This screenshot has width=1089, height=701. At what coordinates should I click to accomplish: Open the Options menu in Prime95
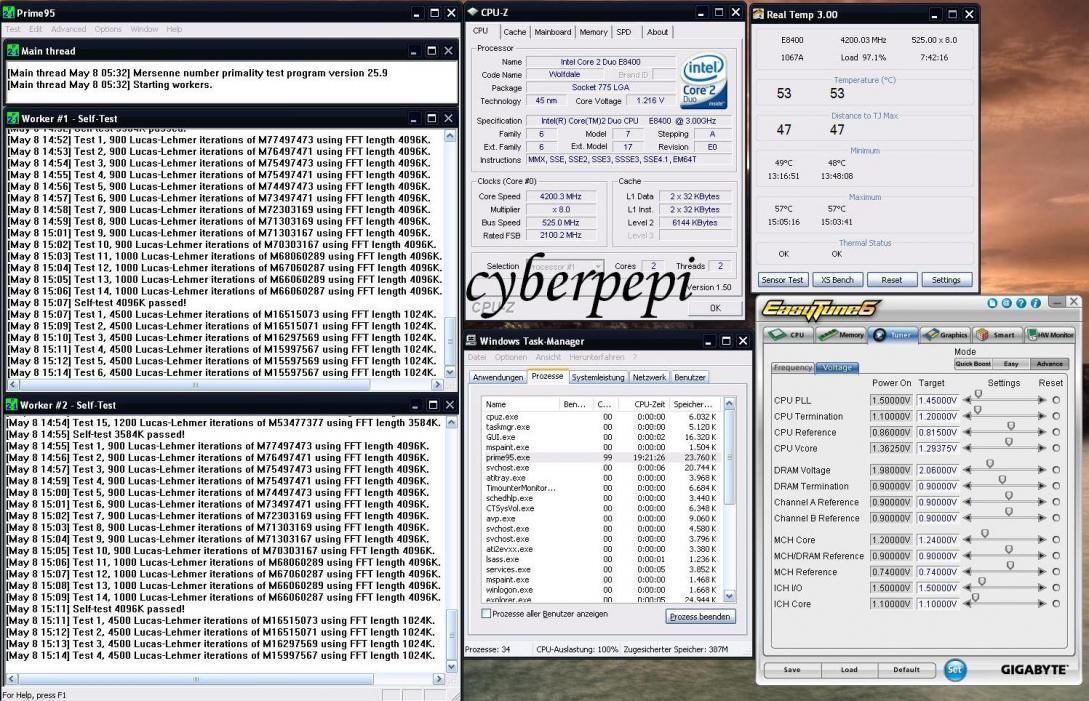(x=108, y=29)
